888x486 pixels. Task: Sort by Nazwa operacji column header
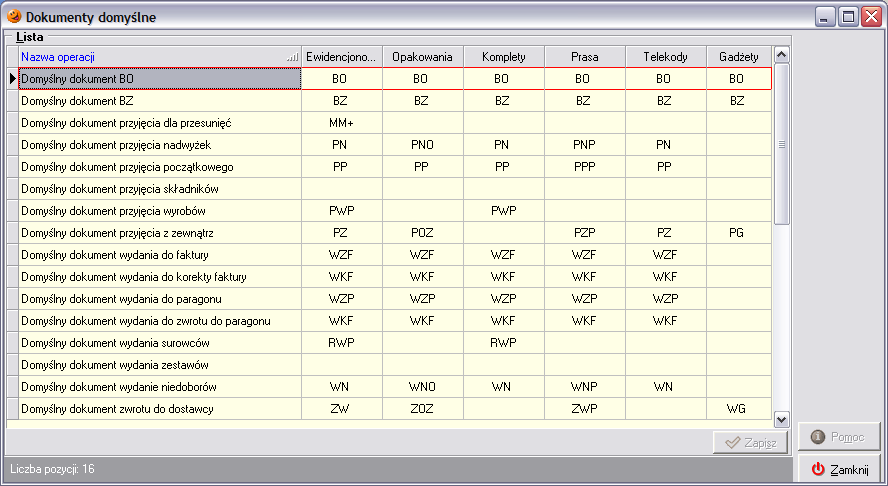pyautogui.click(x=160, y=57)
